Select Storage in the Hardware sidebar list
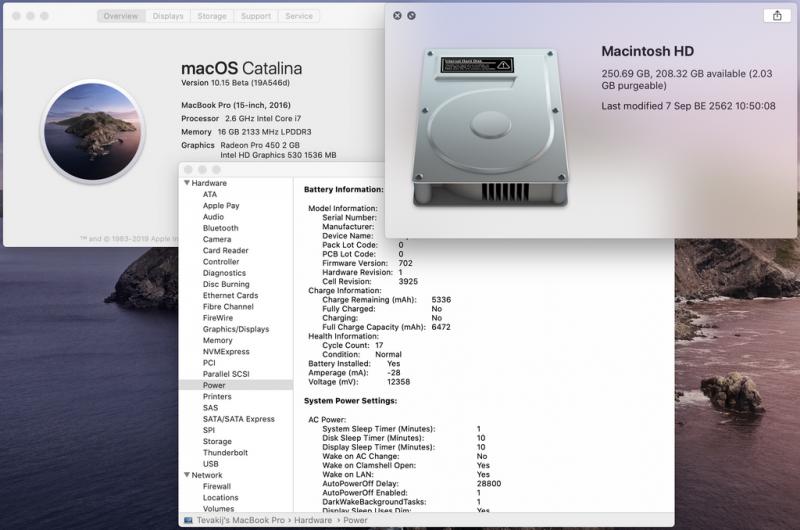 point(217,441)
